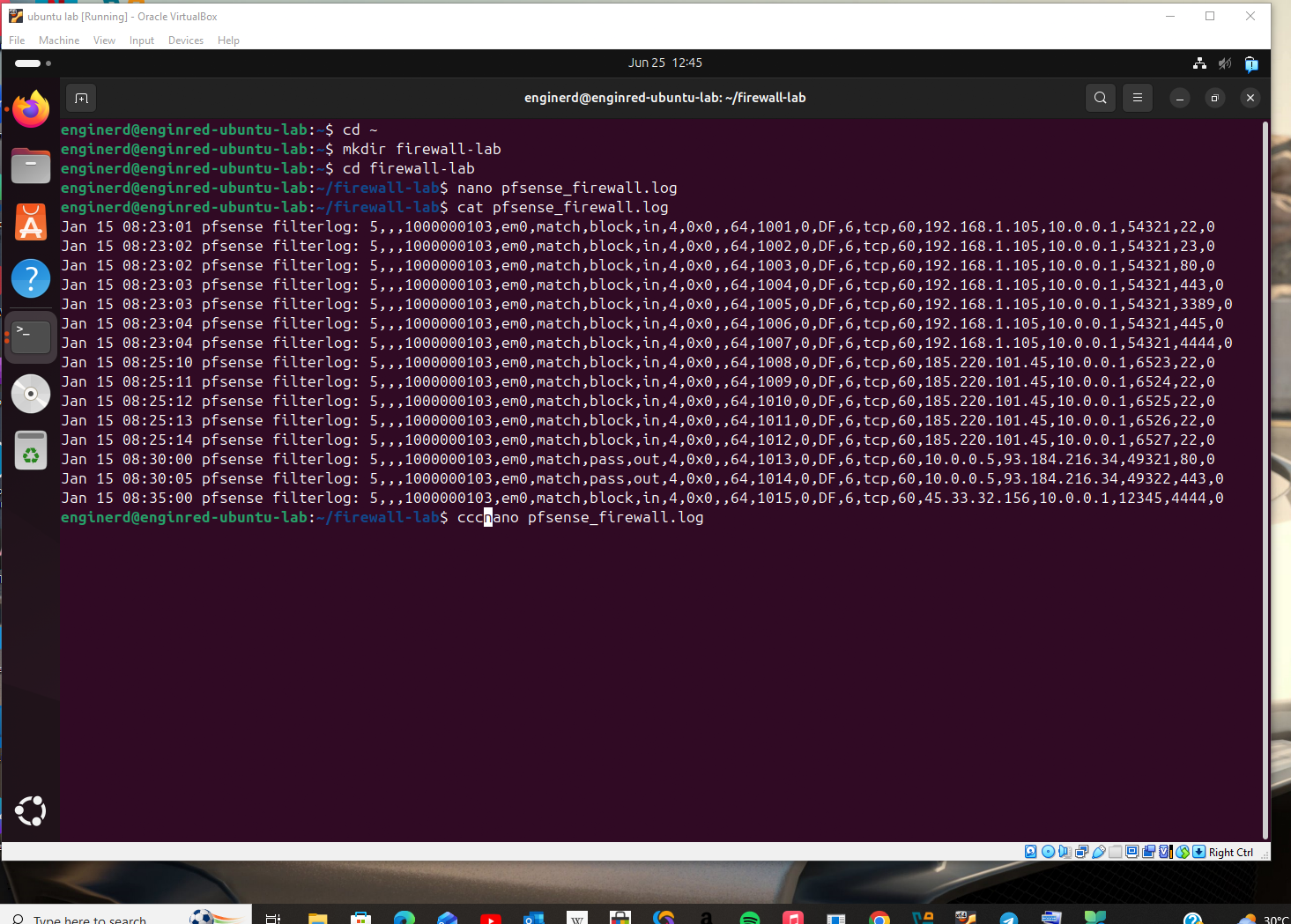Open the Jun 25 12:45 clock calendar
The height and width of the screenshot is (924, 1291).
point(665,63)
